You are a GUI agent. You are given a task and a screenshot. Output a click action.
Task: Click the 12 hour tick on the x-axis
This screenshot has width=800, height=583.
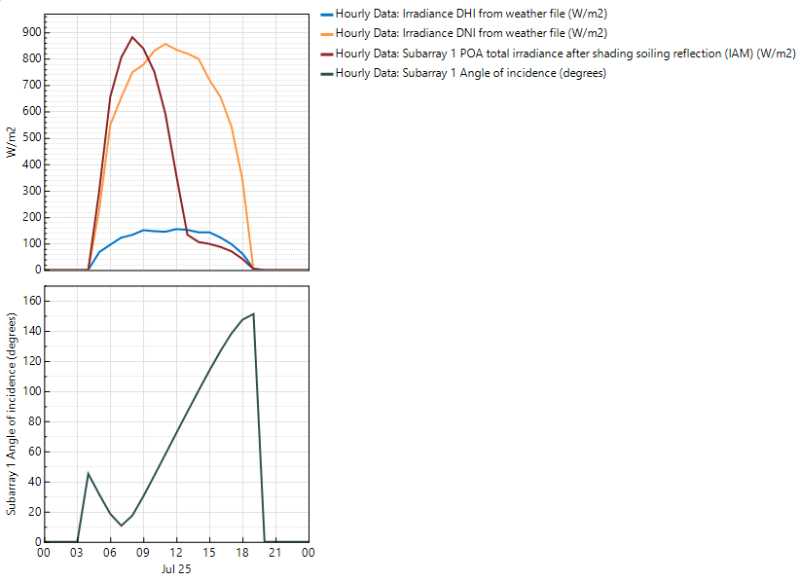click(176, 552)
